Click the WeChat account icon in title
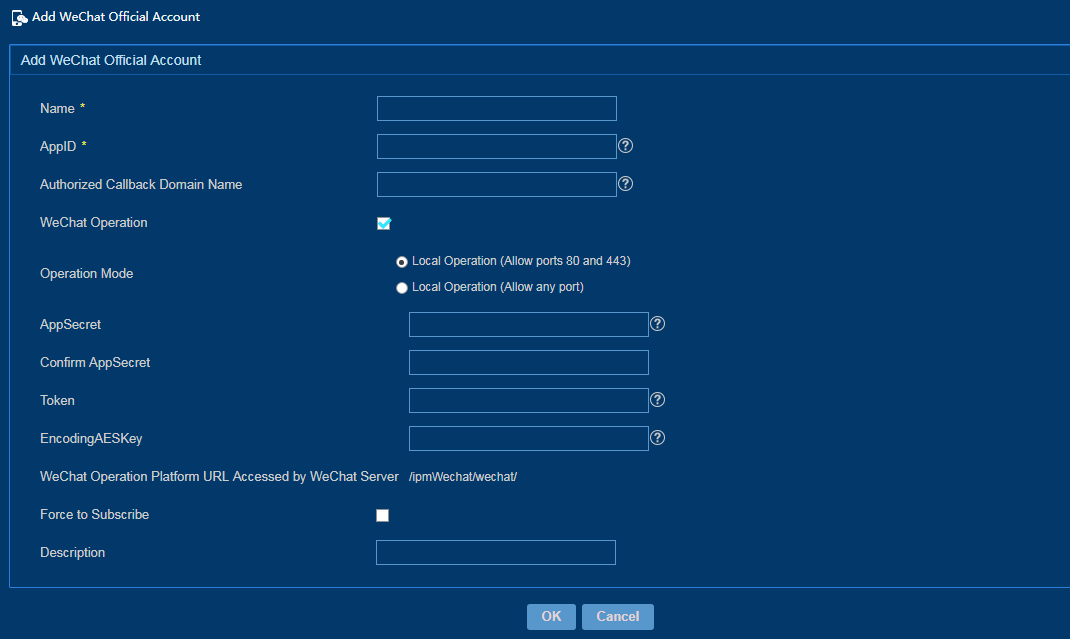 pyautogui.click(x=20, y=18)
